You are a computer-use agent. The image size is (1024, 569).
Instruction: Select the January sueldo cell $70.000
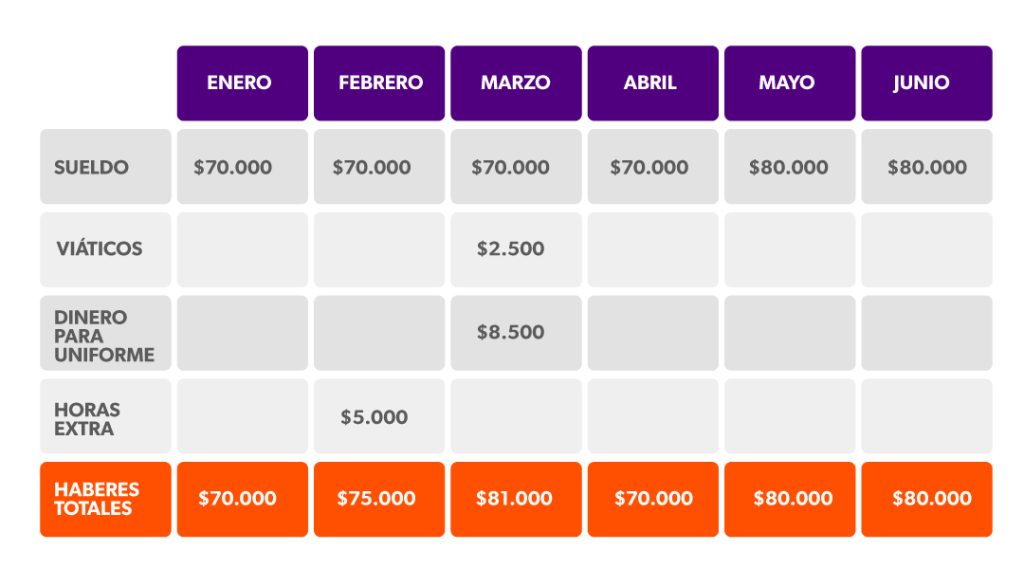point(242,167)
